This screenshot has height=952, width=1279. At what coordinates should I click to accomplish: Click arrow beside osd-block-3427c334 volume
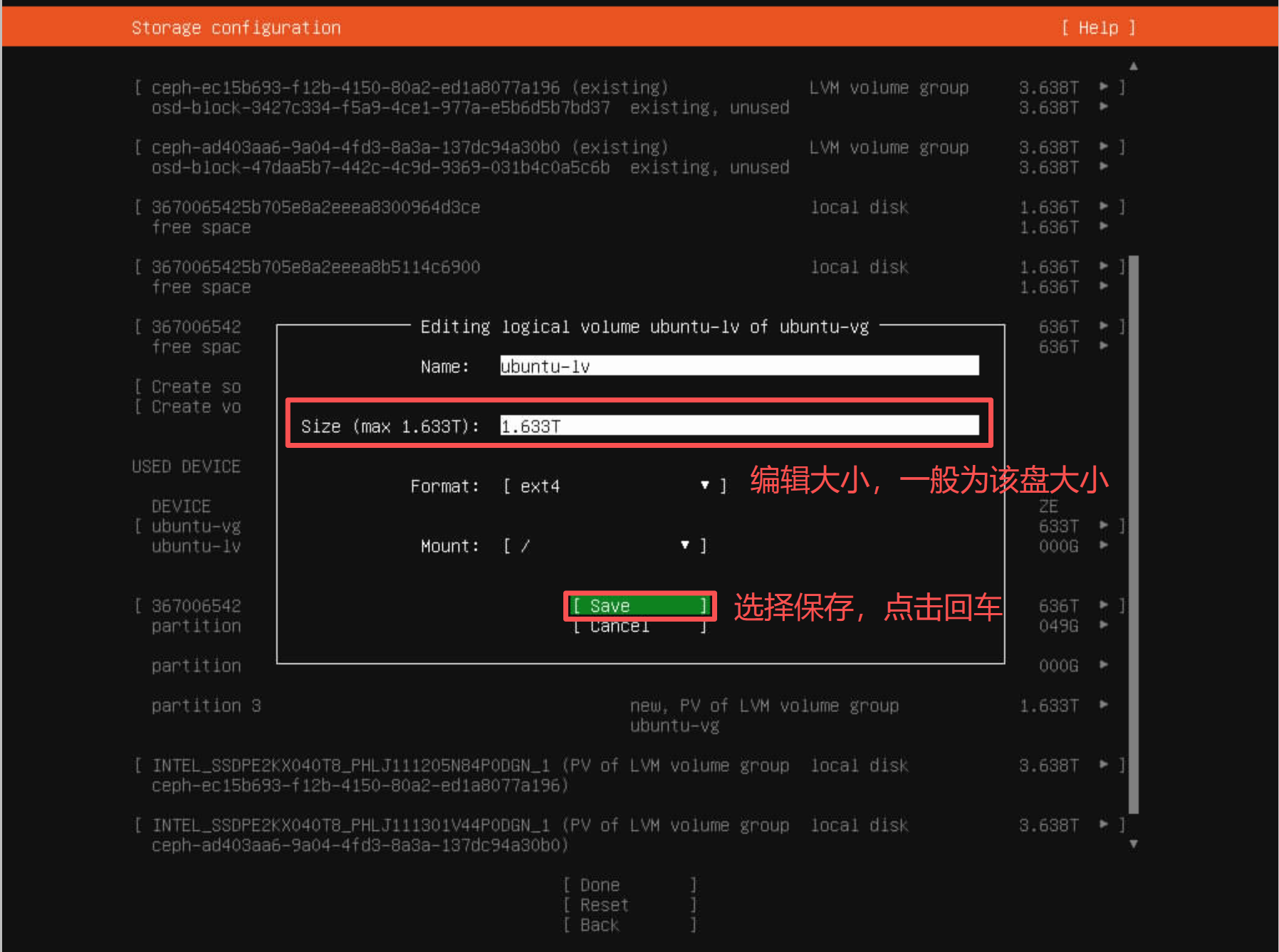pos(1103,107)
